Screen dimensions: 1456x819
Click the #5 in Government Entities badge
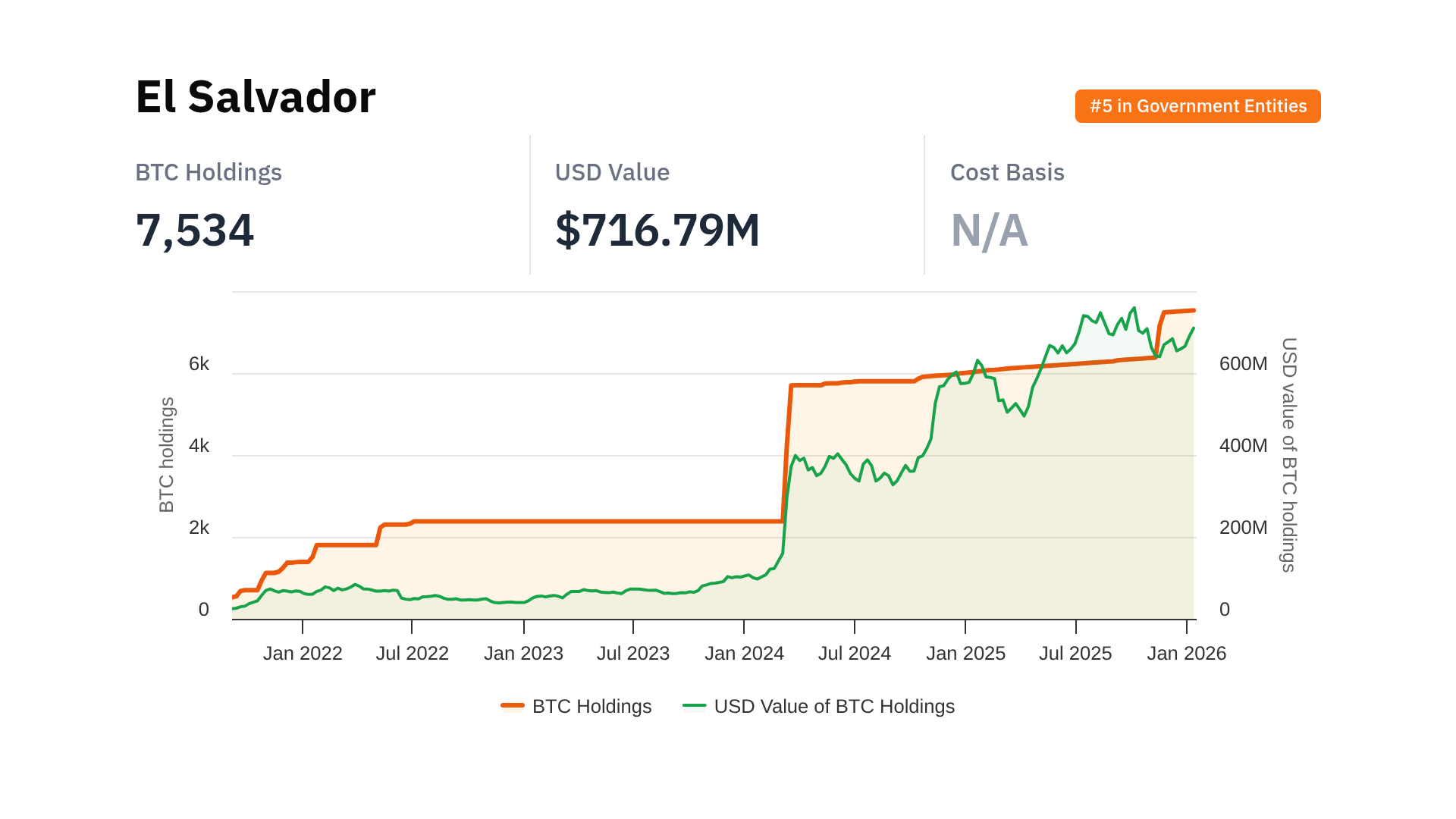(1197, 106)
